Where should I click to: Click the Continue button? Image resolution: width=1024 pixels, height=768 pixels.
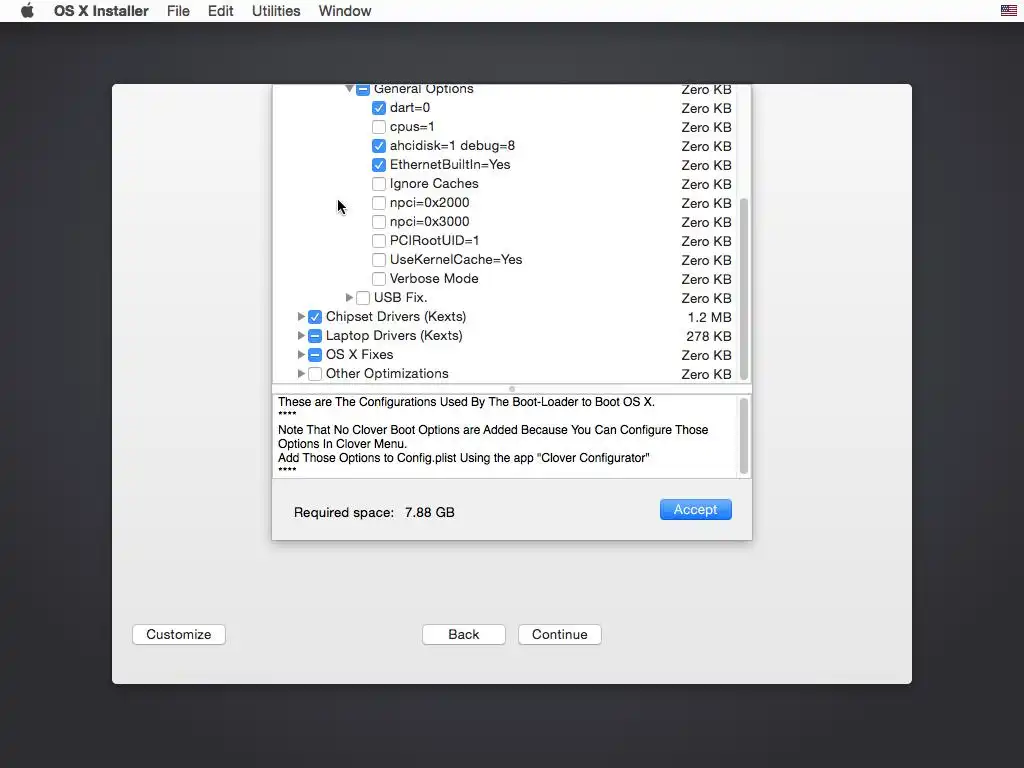pos(560,634)
